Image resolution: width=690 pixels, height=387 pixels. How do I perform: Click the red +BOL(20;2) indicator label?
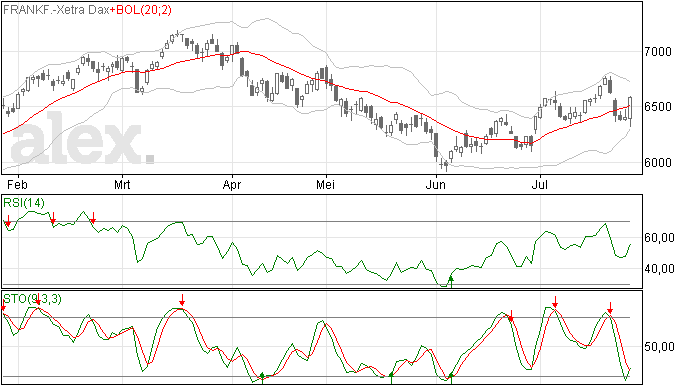[x=140, y=10]
